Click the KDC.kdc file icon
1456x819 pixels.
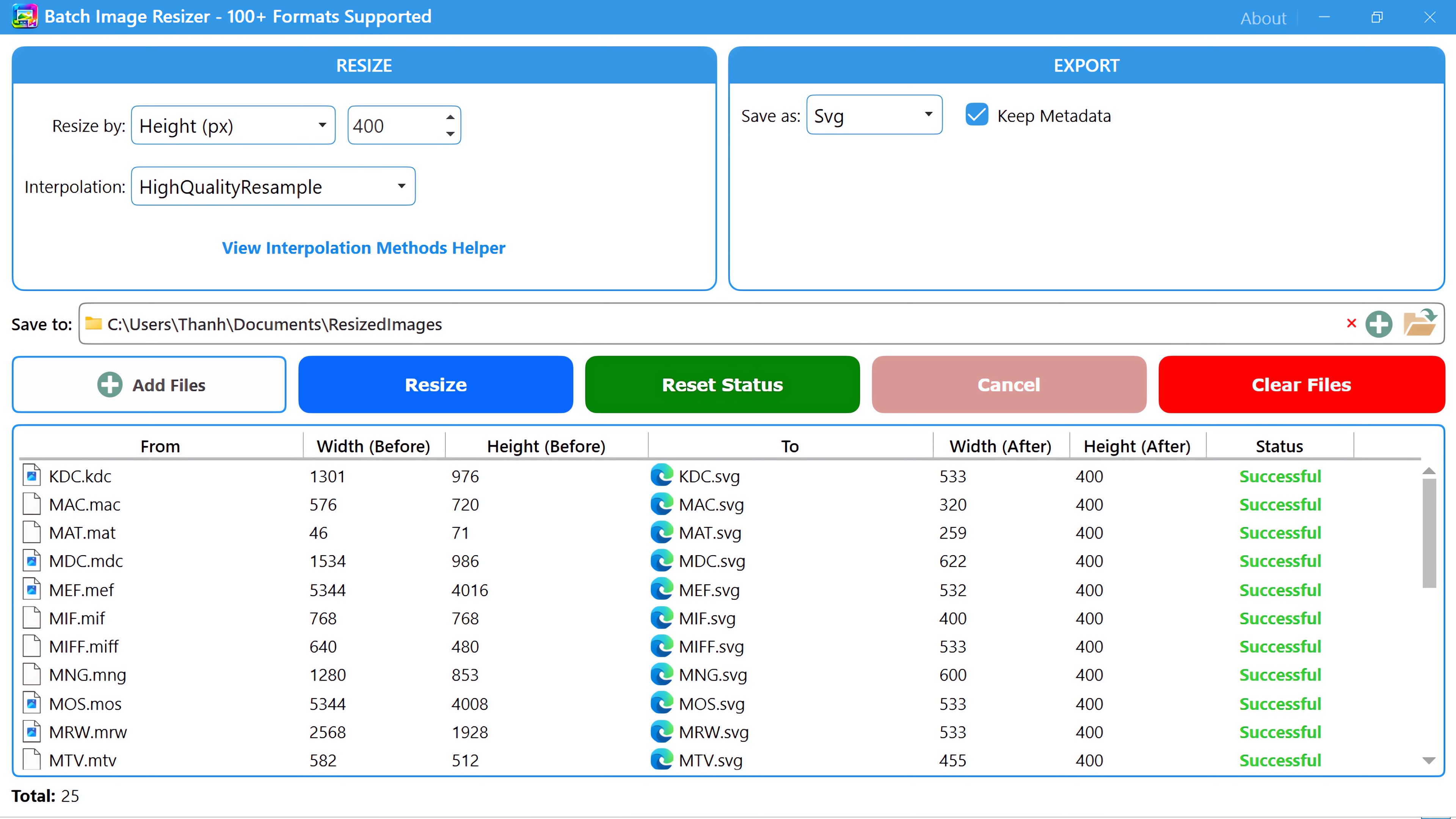(31, 475)
